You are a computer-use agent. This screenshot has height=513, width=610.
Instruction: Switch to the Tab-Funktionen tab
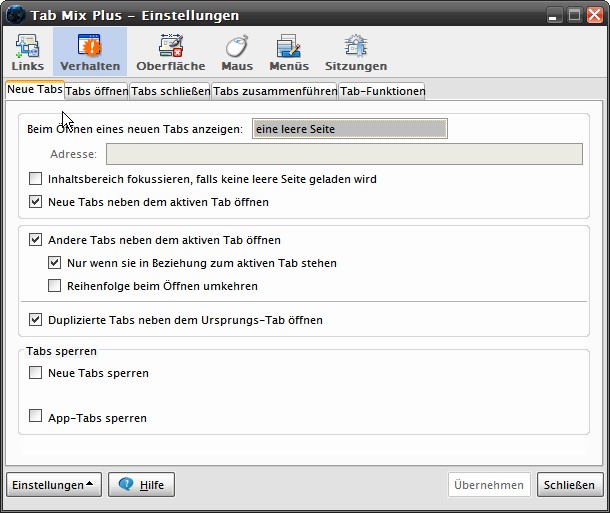click(x=382, y=91)
